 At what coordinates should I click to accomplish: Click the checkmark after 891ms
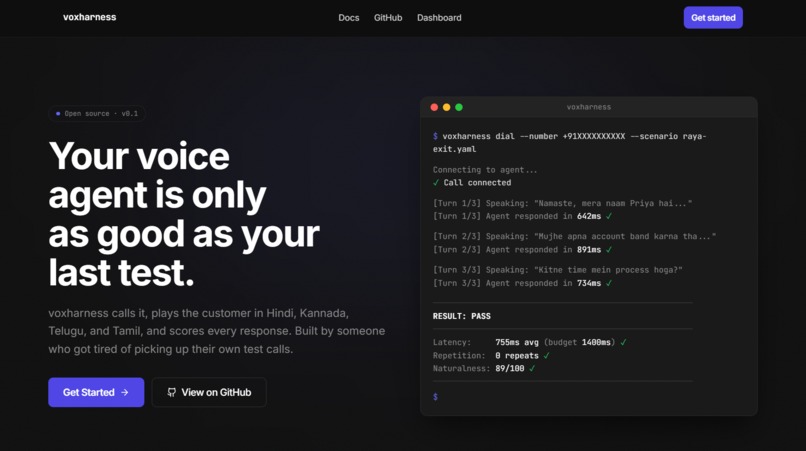pyautogui.click(x=609, y=249)
